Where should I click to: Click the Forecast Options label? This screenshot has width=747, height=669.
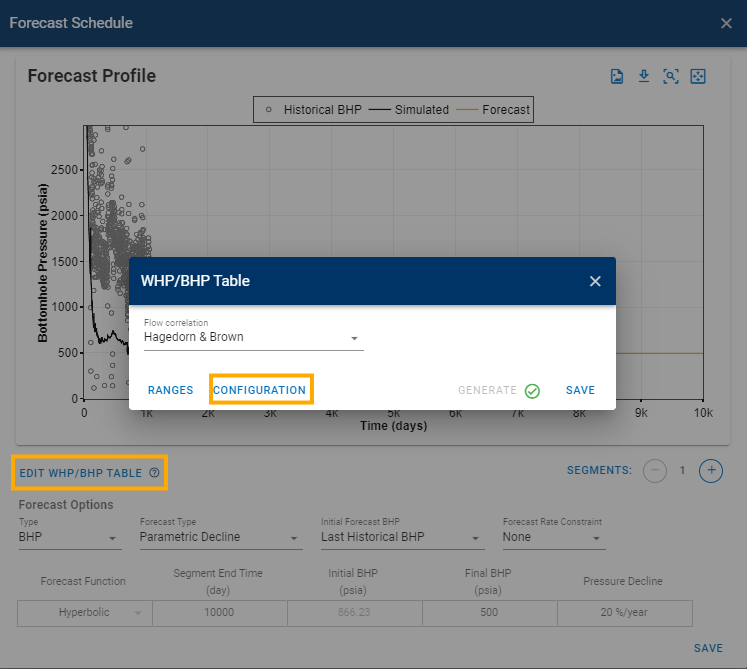[x=66, y=505]
